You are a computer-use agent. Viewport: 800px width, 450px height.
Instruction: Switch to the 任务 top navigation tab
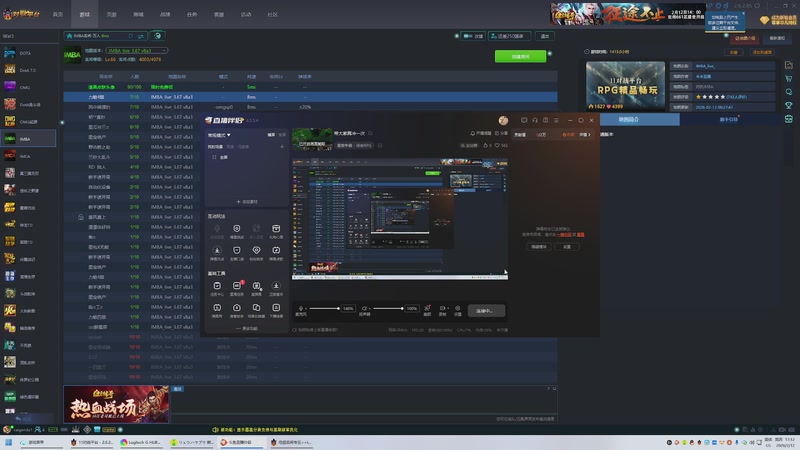tap(192, 14)
